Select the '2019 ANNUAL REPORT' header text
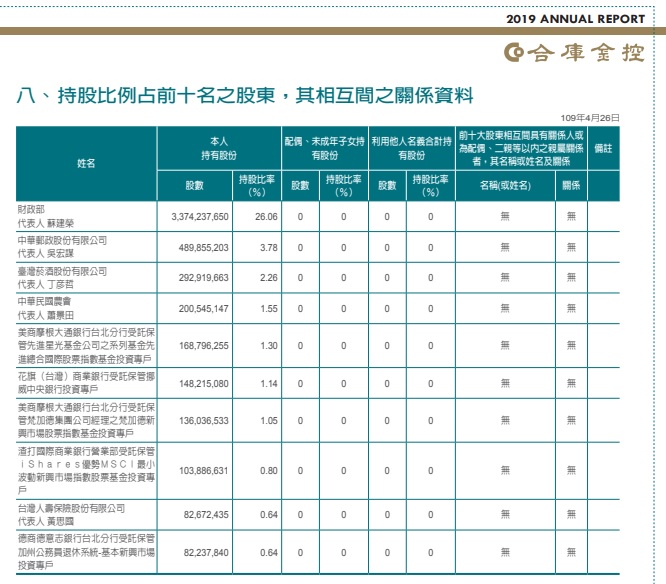 click(x=576, y=19)
